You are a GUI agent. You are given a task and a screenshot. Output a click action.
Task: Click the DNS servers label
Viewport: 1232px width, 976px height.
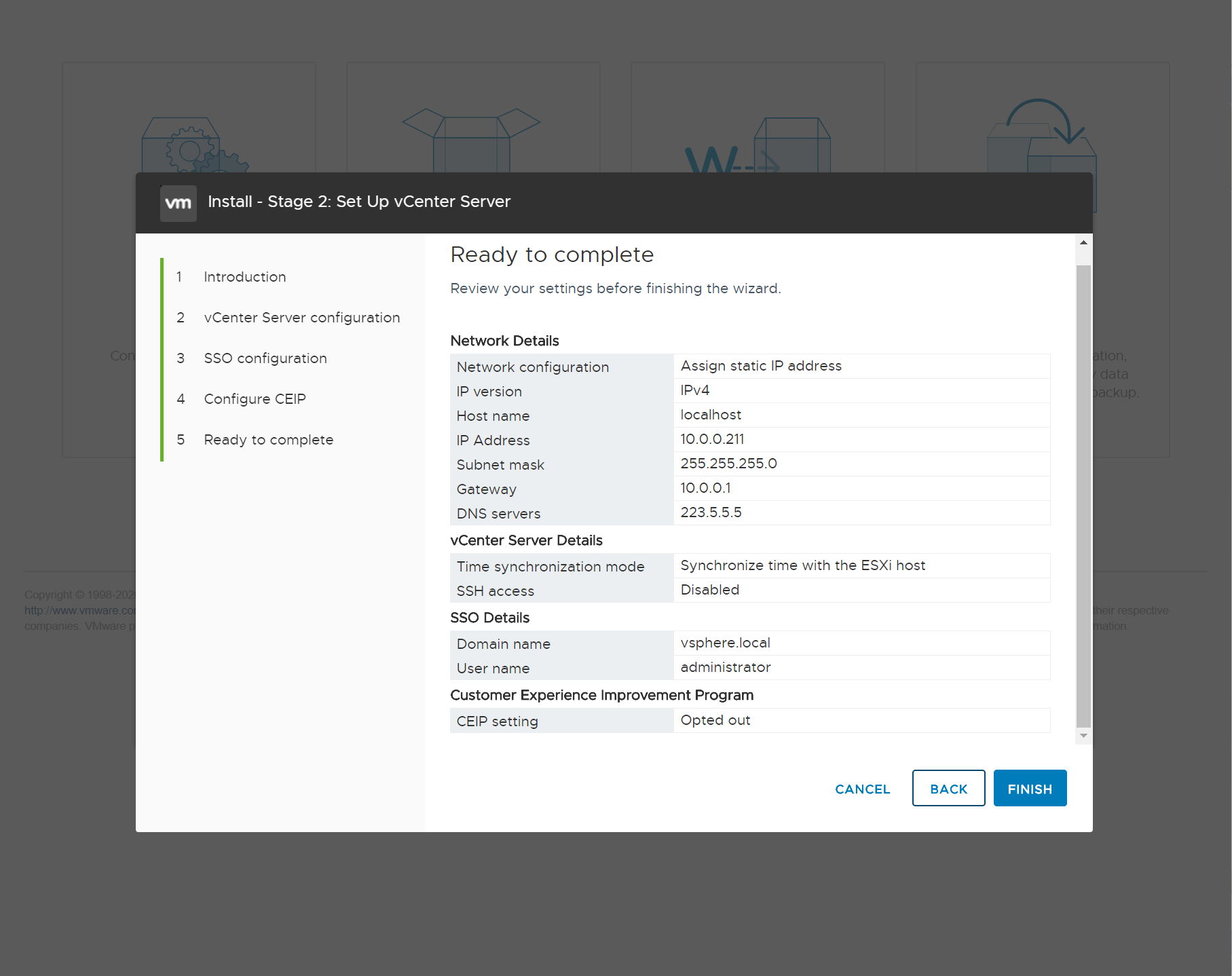tap(499, 514)
